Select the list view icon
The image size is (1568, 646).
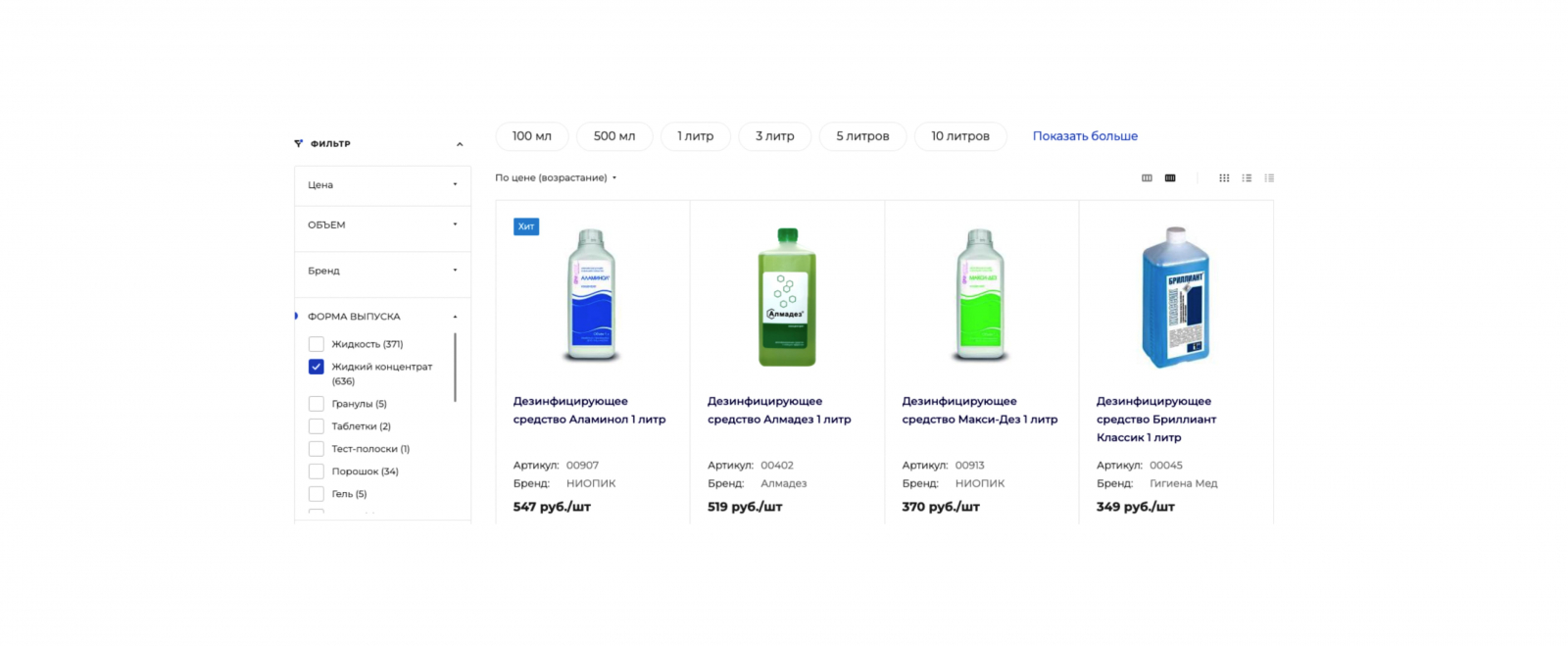[x=1247, y=178]
